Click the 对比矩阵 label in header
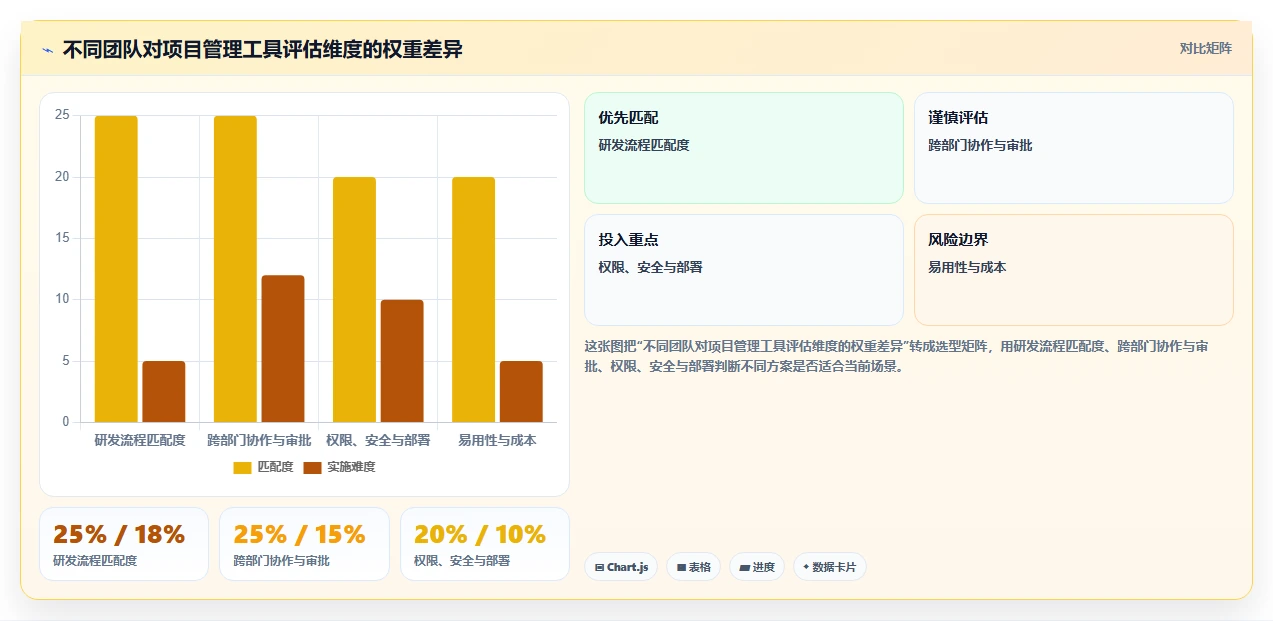 pos(1205,48)
